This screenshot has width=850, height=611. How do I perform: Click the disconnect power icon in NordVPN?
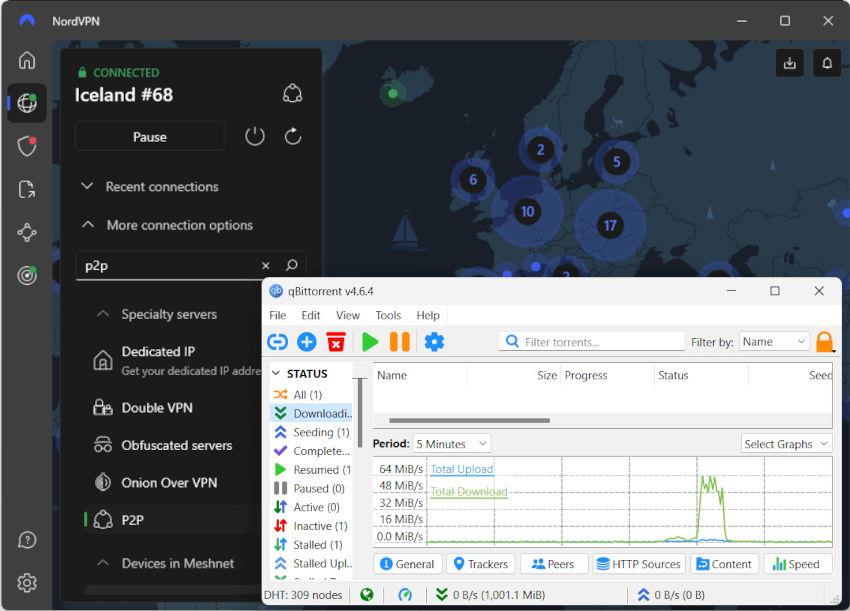[x=255, y=136]
